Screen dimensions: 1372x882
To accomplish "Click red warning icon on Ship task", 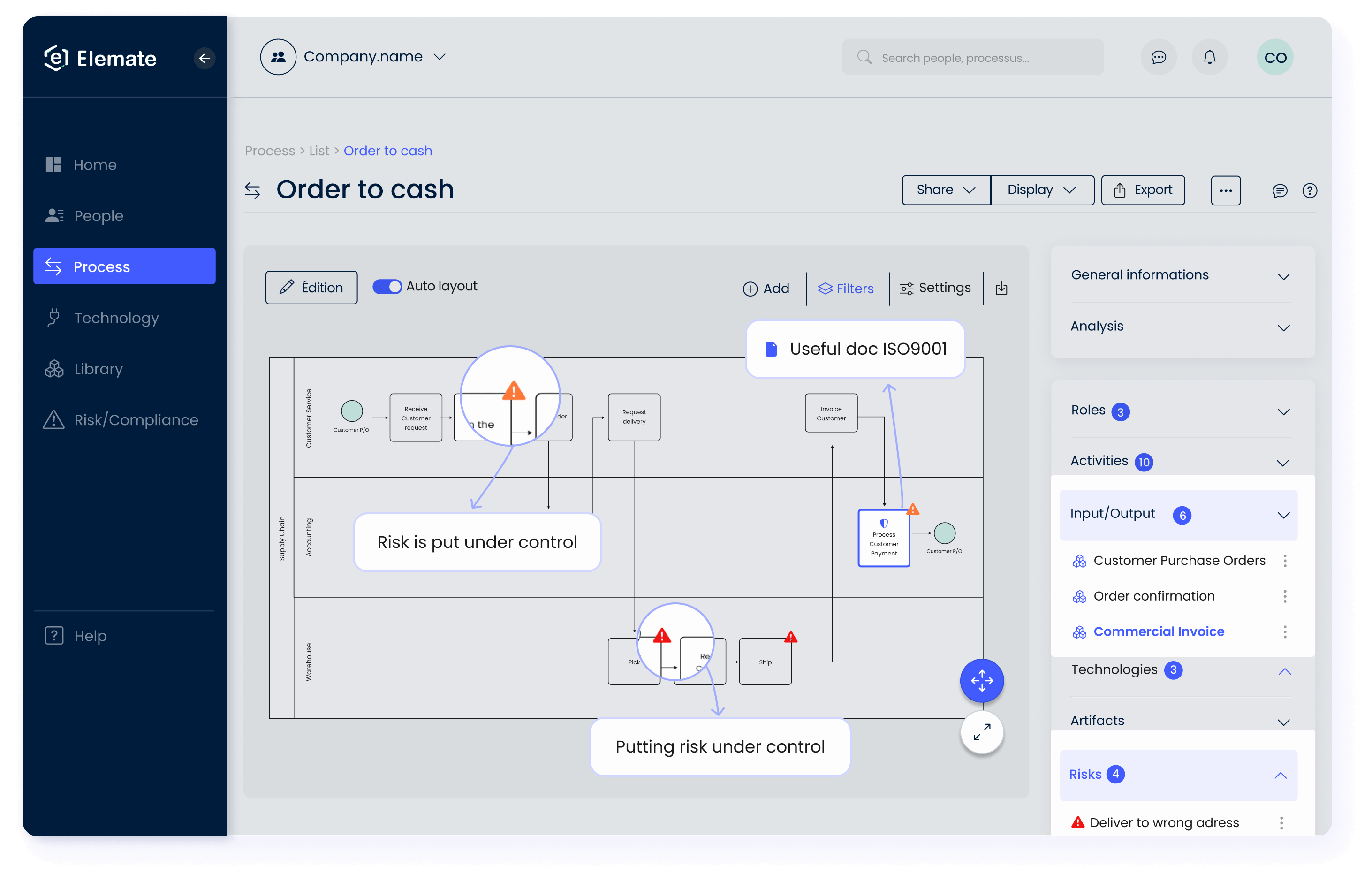I will [790, 637].
